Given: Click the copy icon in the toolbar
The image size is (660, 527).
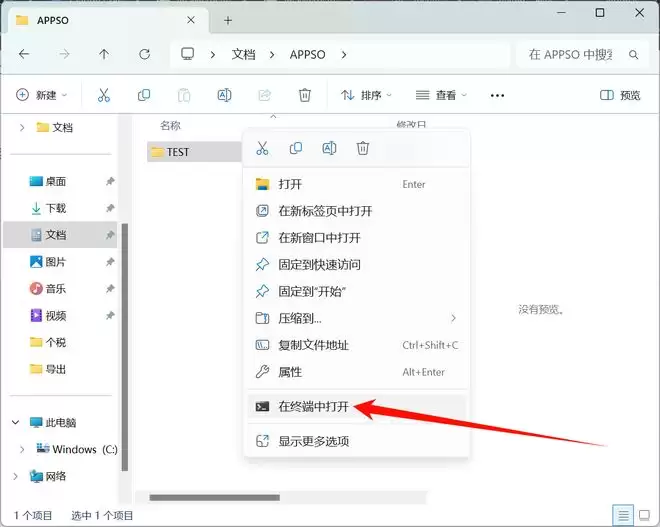Looking at the screenshot, I should (x=144, y=95).
